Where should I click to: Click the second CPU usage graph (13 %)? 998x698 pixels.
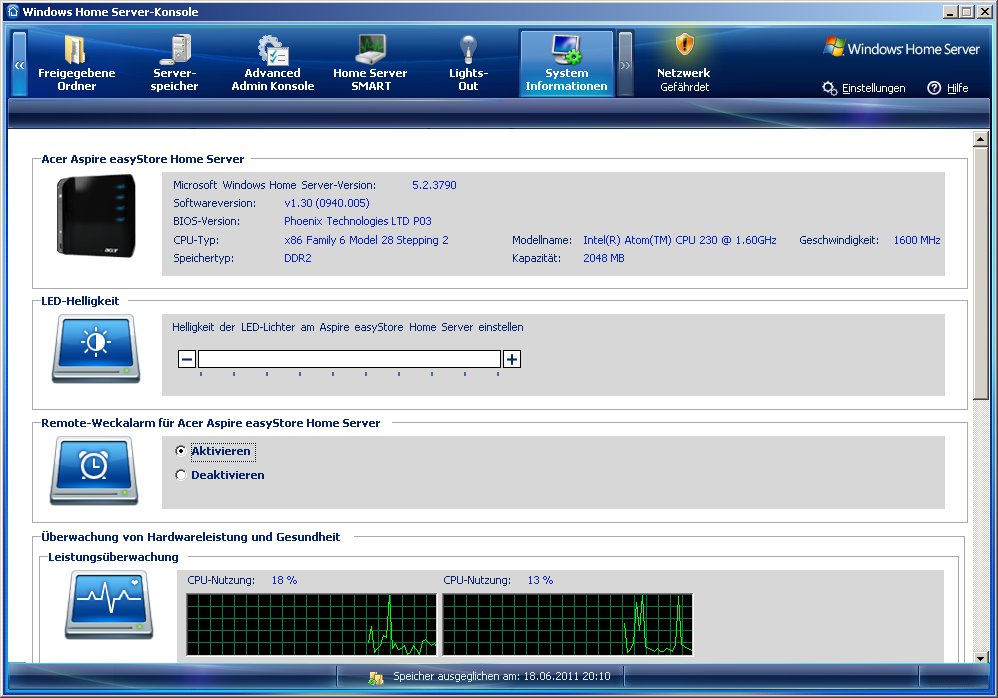click(567, 625)
